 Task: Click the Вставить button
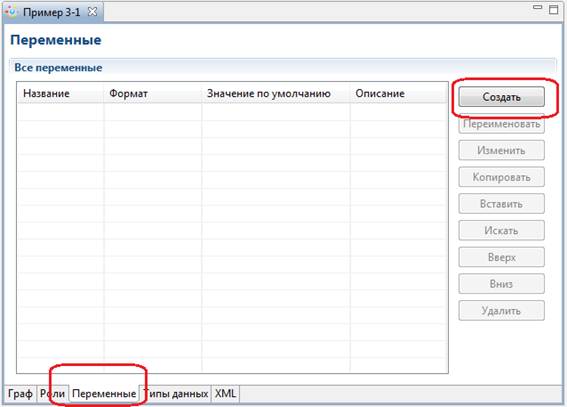point(502,204)
